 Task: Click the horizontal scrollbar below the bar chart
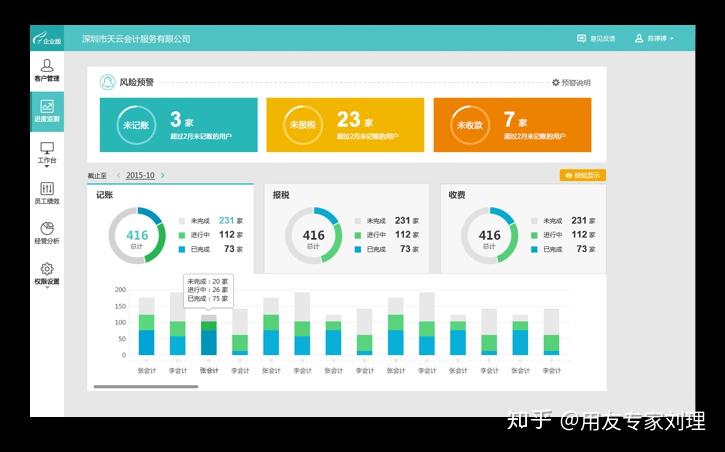[x=146, y=386]
